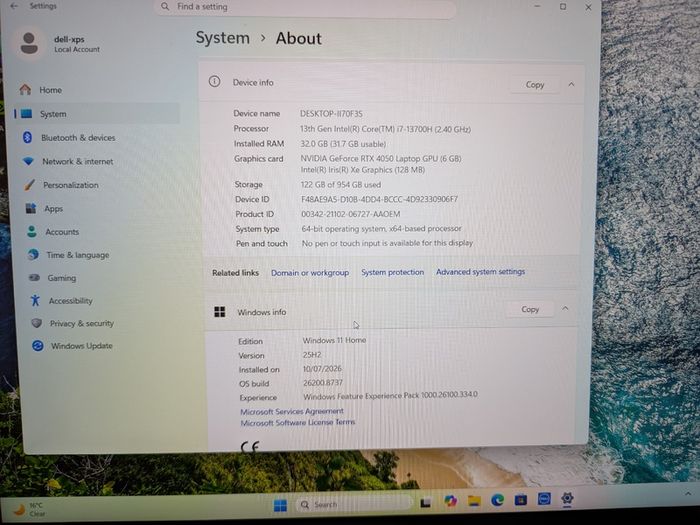
Task: Click Intel Iris Xe Graphics text
Action: coord(362,170)
